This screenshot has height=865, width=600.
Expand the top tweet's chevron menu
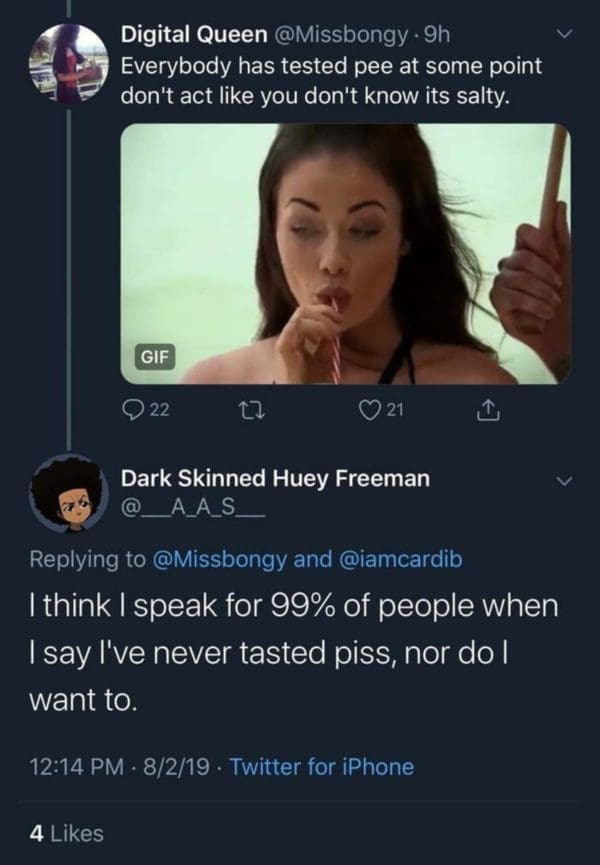[565, 36]
